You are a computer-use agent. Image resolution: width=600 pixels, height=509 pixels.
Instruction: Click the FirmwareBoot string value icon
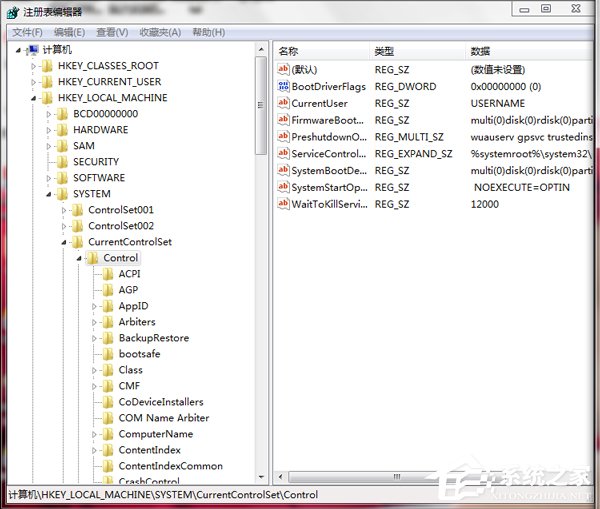tap(283, 120)
